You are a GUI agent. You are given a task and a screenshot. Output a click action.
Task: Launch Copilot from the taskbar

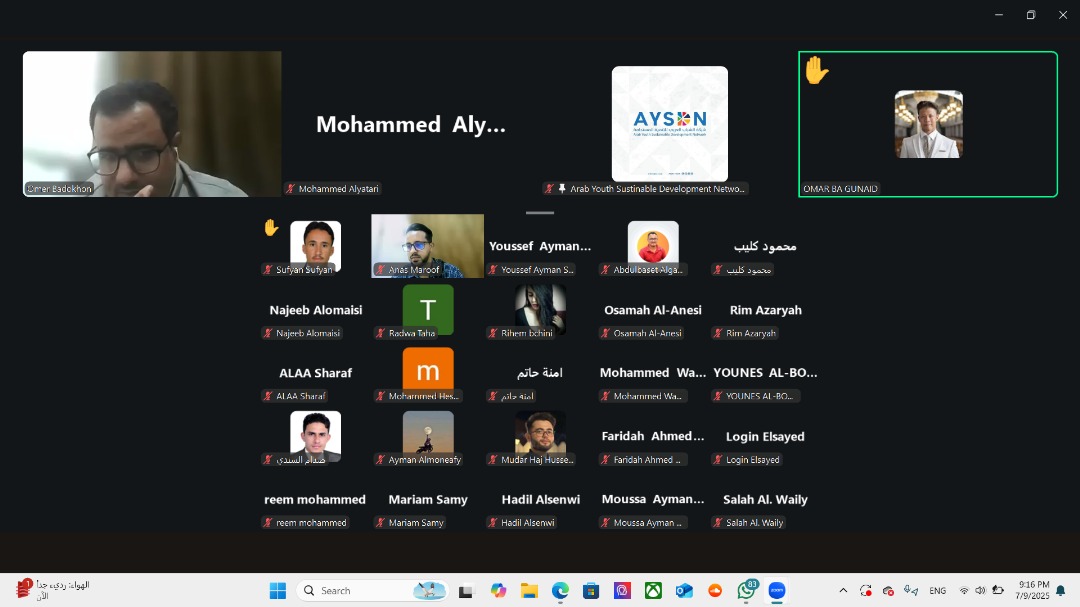pos(498,591)
